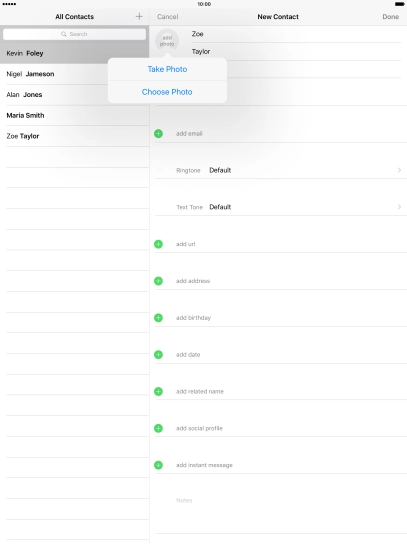Open the Ringtone Default chevron
407x544 pixels.
coord(399,170)
